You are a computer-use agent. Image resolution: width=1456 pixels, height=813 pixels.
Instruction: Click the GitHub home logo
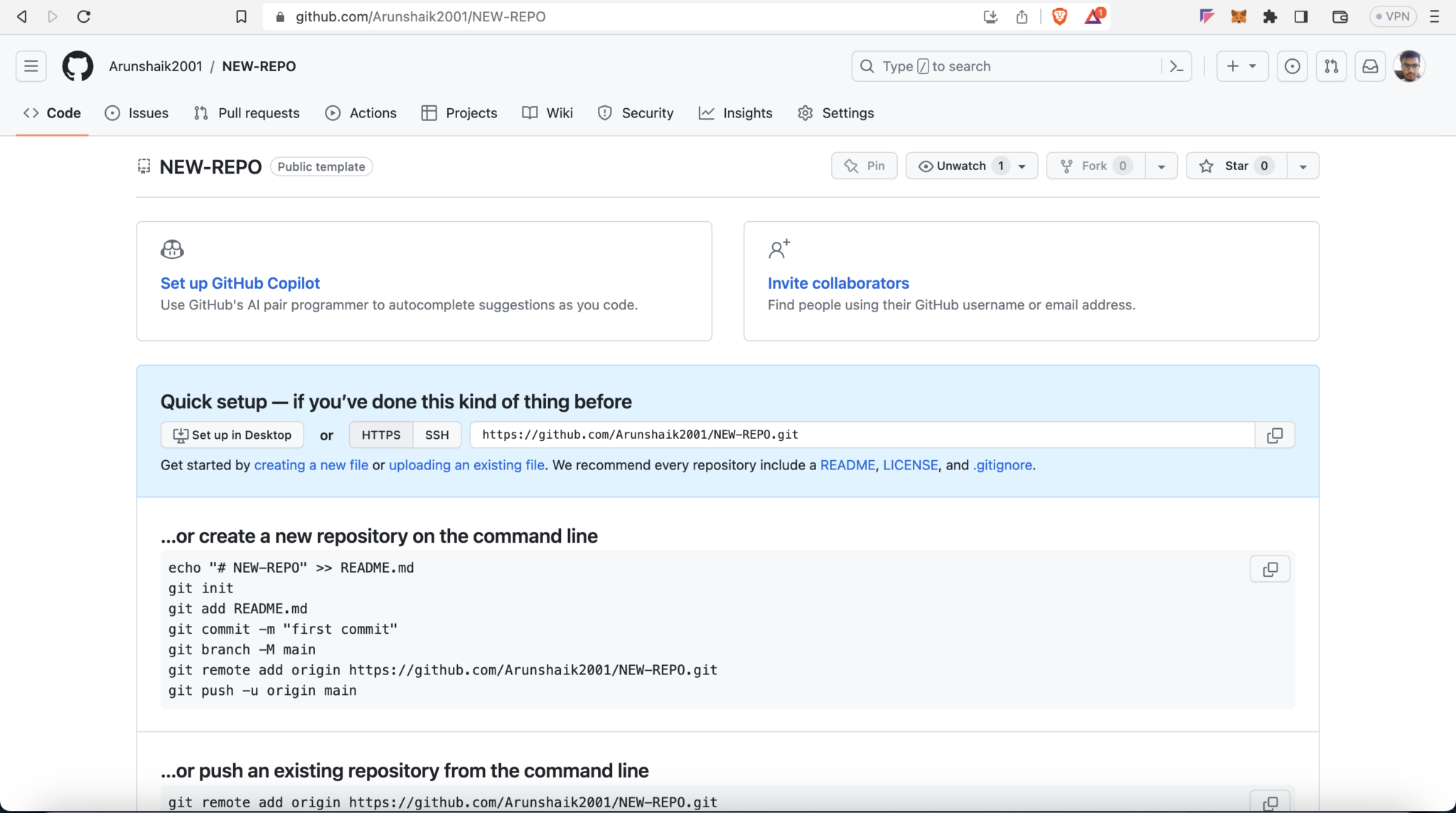point(77,65)
